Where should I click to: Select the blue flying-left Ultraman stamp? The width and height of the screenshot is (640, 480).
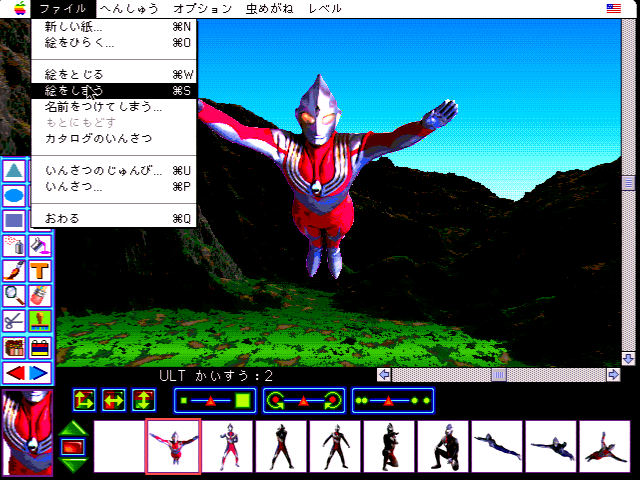(x=497, y=447)
